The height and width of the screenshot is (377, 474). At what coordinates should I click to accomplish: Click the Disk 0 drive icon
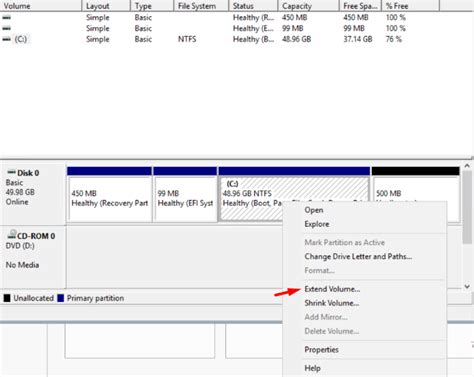click(11, 172)
